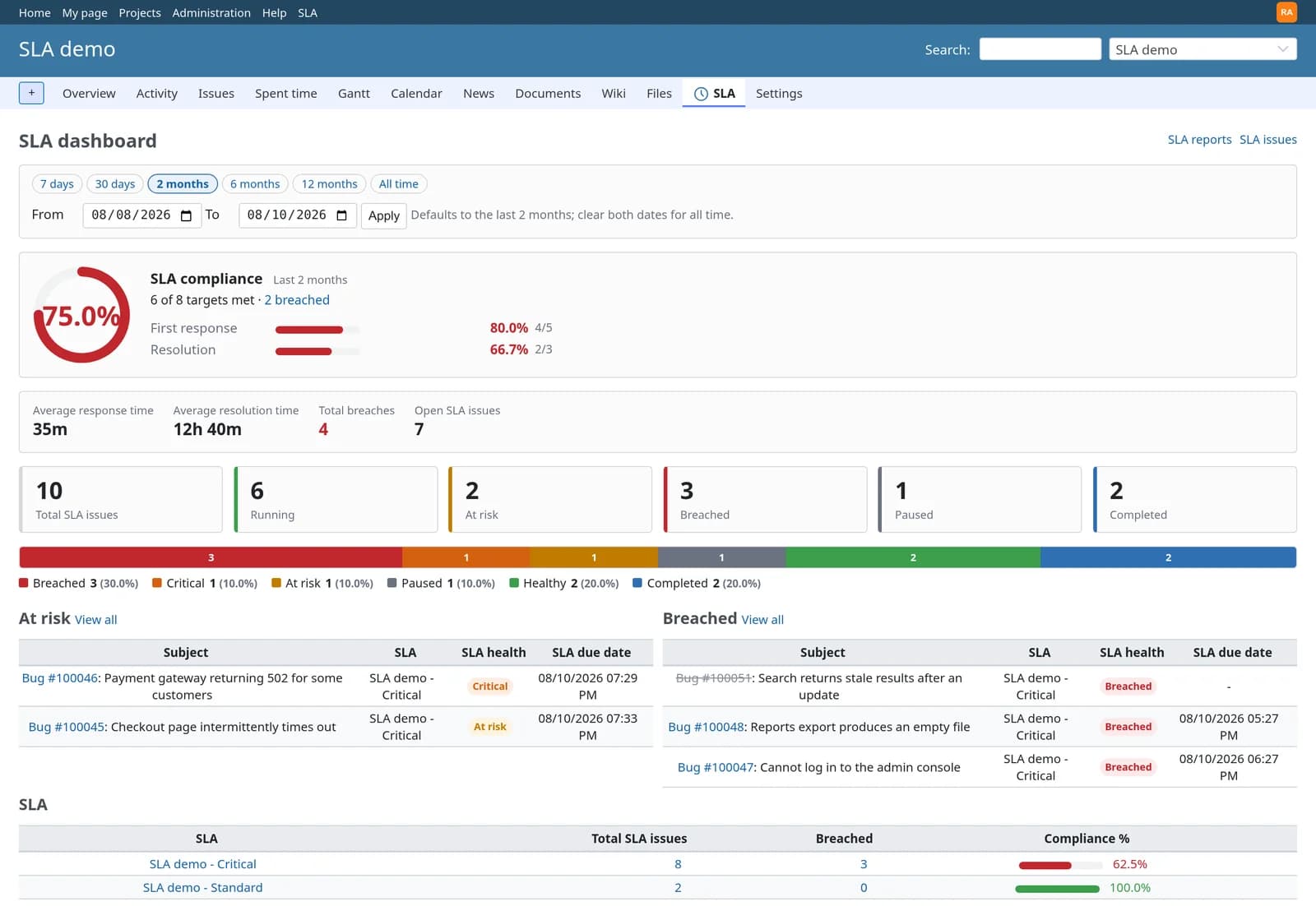1316x906 pixels.
Task: Select the 12 months range filter
Action: point(329,184)
